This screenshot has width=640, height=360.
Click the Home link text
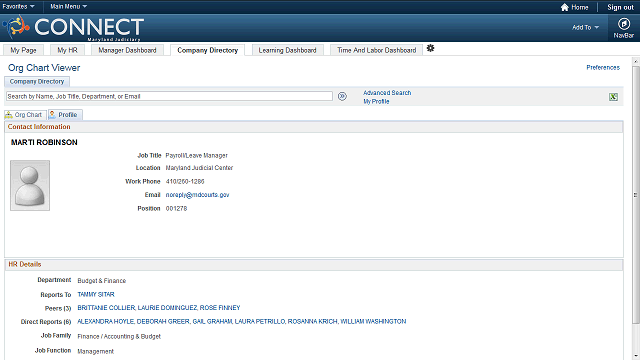580,7
